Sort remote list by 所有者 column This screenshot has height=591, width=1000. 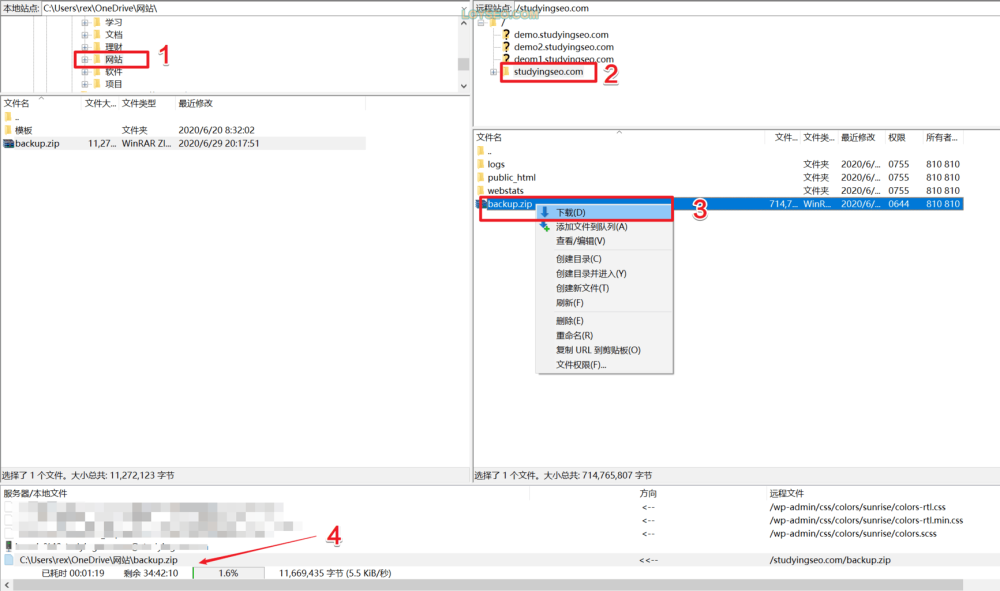click(943, 137)
